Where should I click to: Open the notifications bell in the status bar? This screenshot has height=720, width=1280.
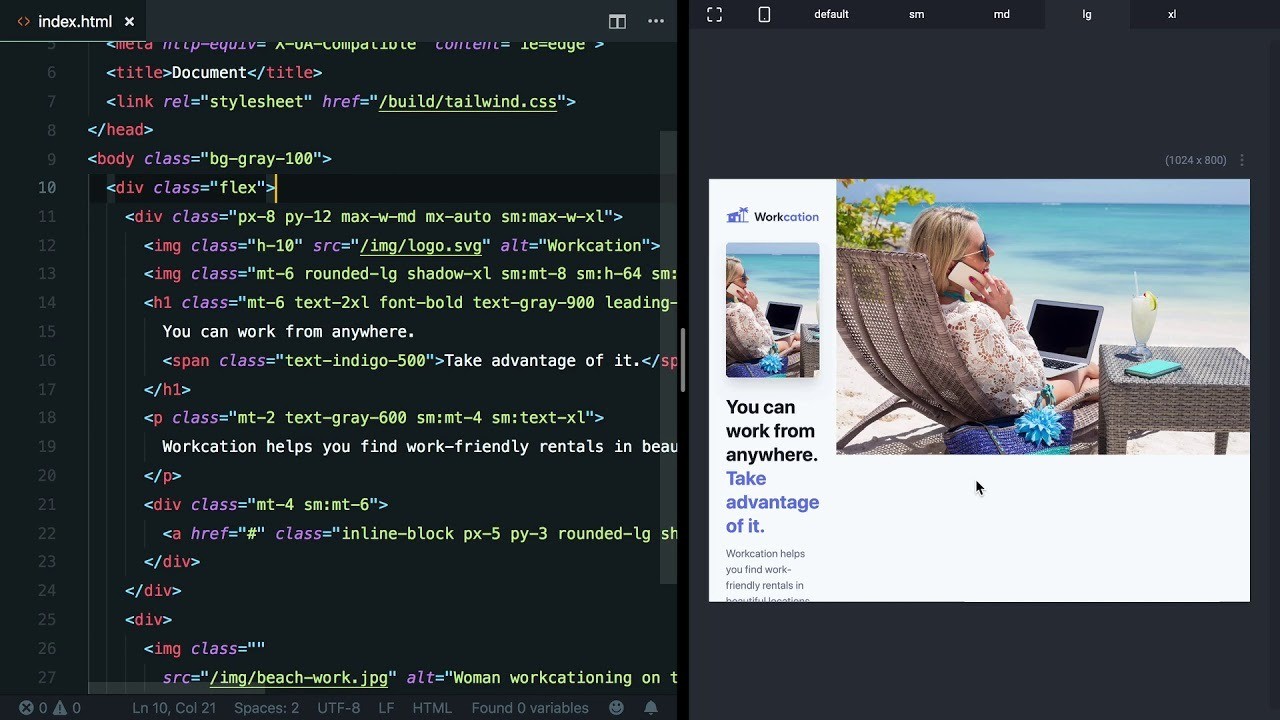pos(650,708)
